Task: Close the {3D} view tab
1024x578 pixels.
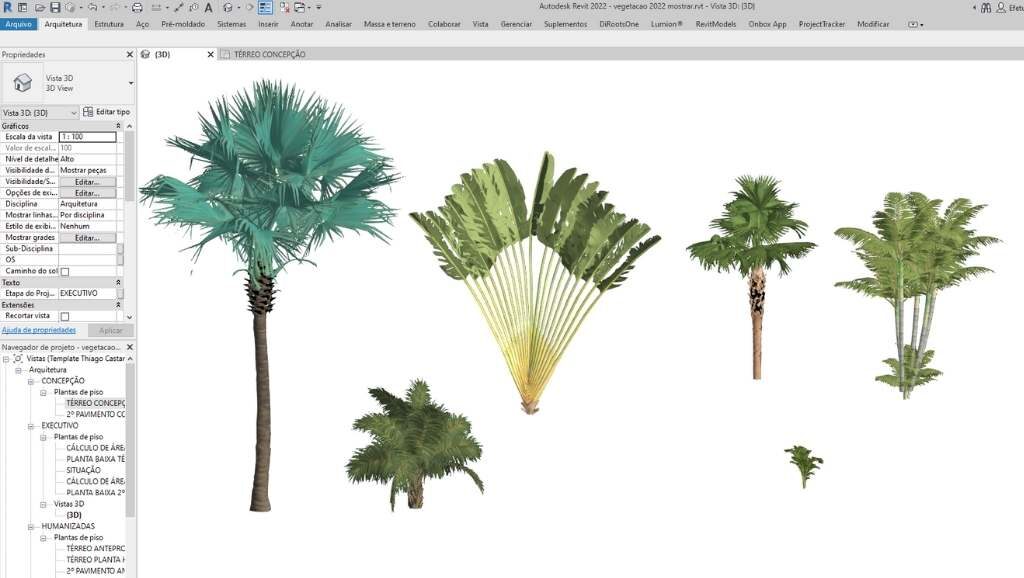Action: (210, 55)
